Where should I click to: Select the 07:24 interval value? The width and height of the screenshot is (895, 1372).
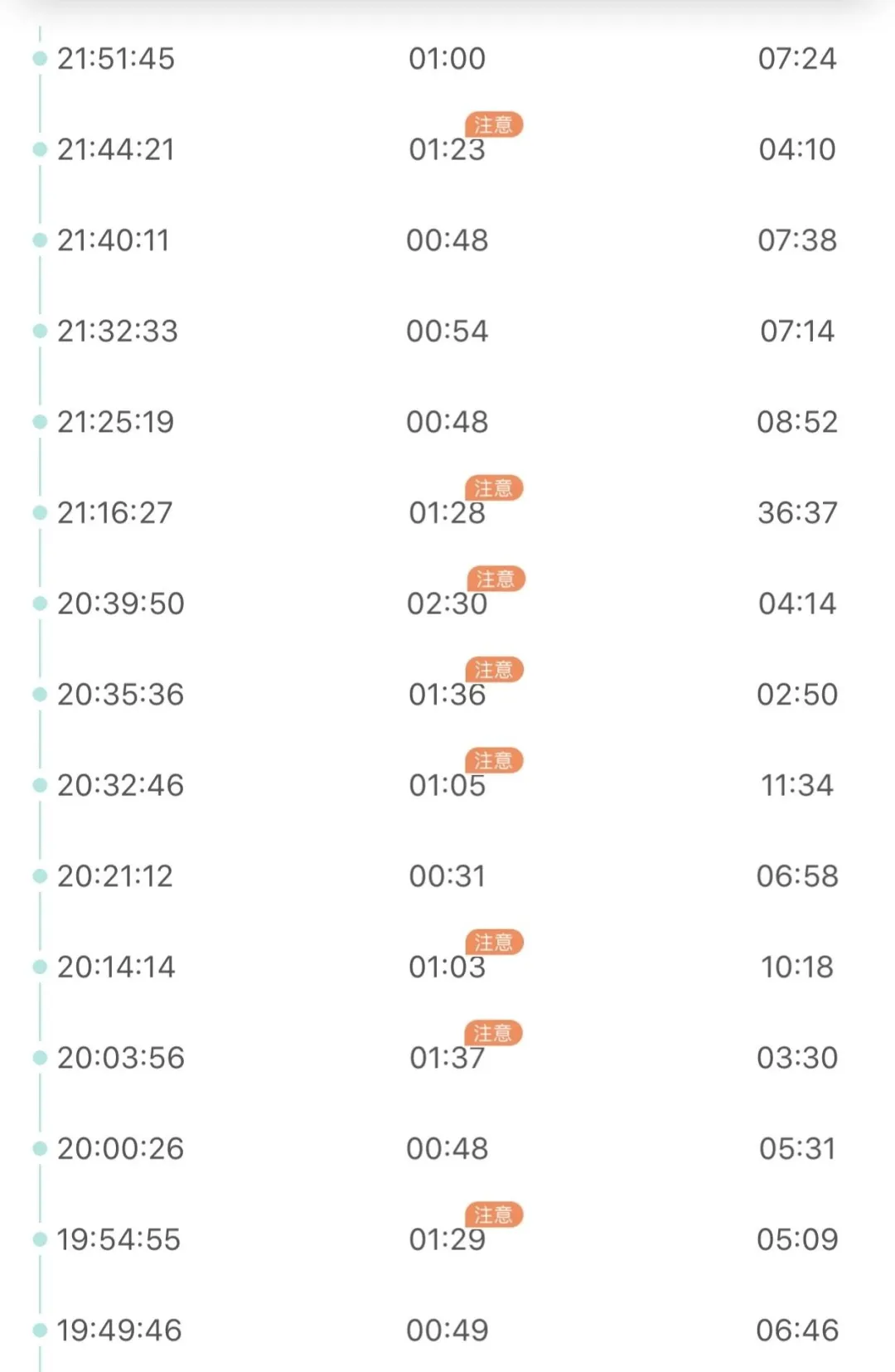tap(797, 59)
